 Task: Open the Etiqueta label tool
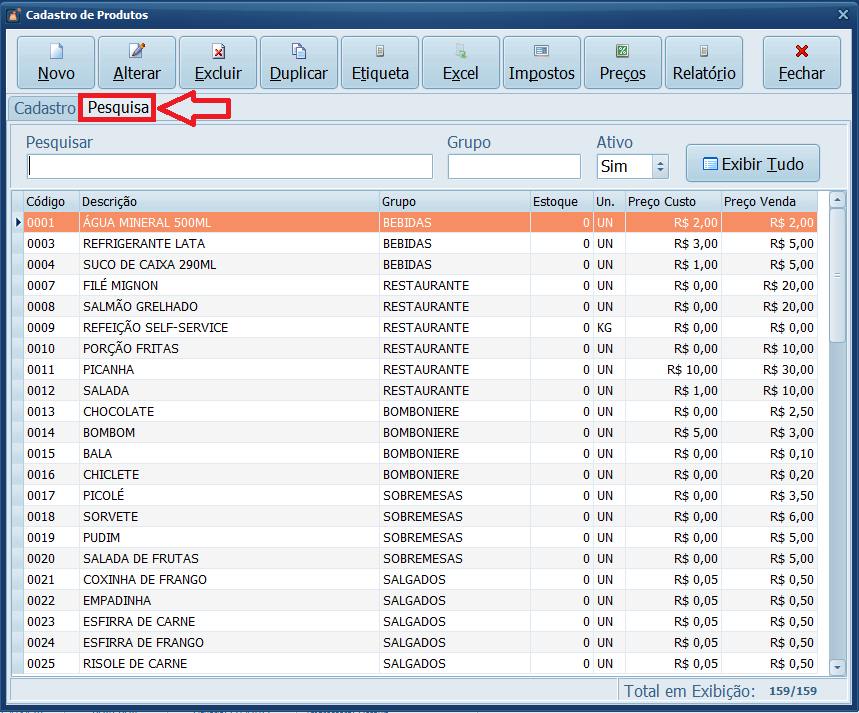pyautogui.click(x=380, y=62)
